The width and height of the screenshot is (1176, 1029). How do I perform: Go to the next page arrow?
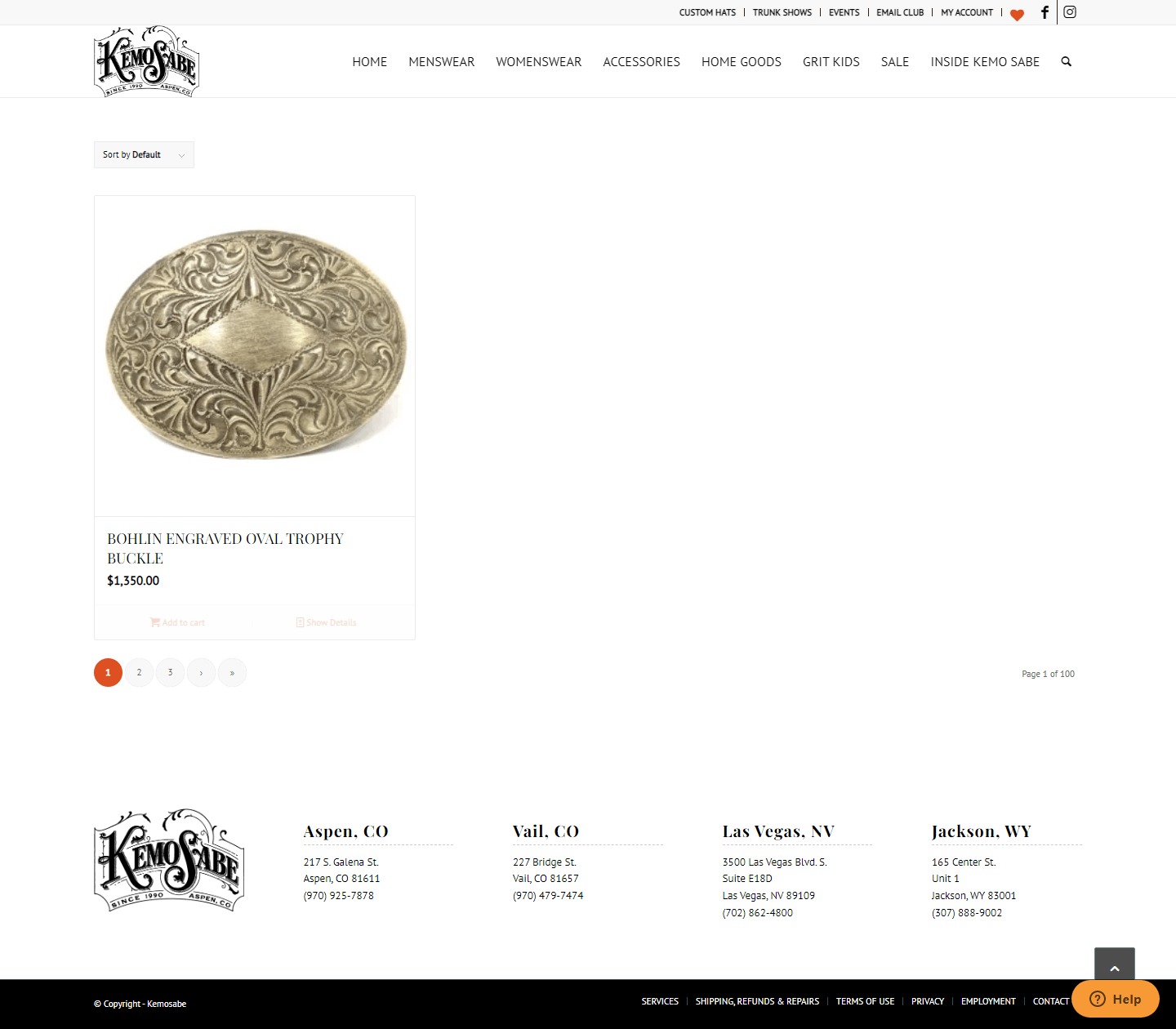click(201, 673)
